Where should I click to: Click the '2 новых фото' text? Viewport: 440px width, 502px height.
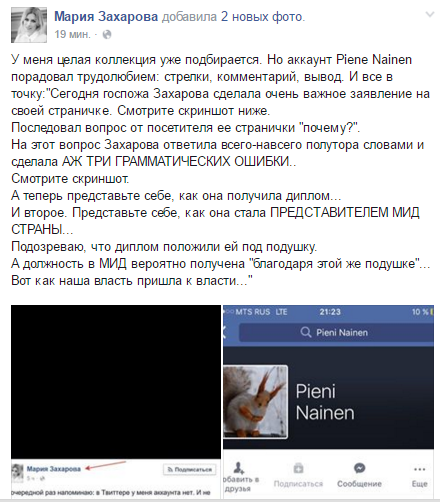pos(263,16)
